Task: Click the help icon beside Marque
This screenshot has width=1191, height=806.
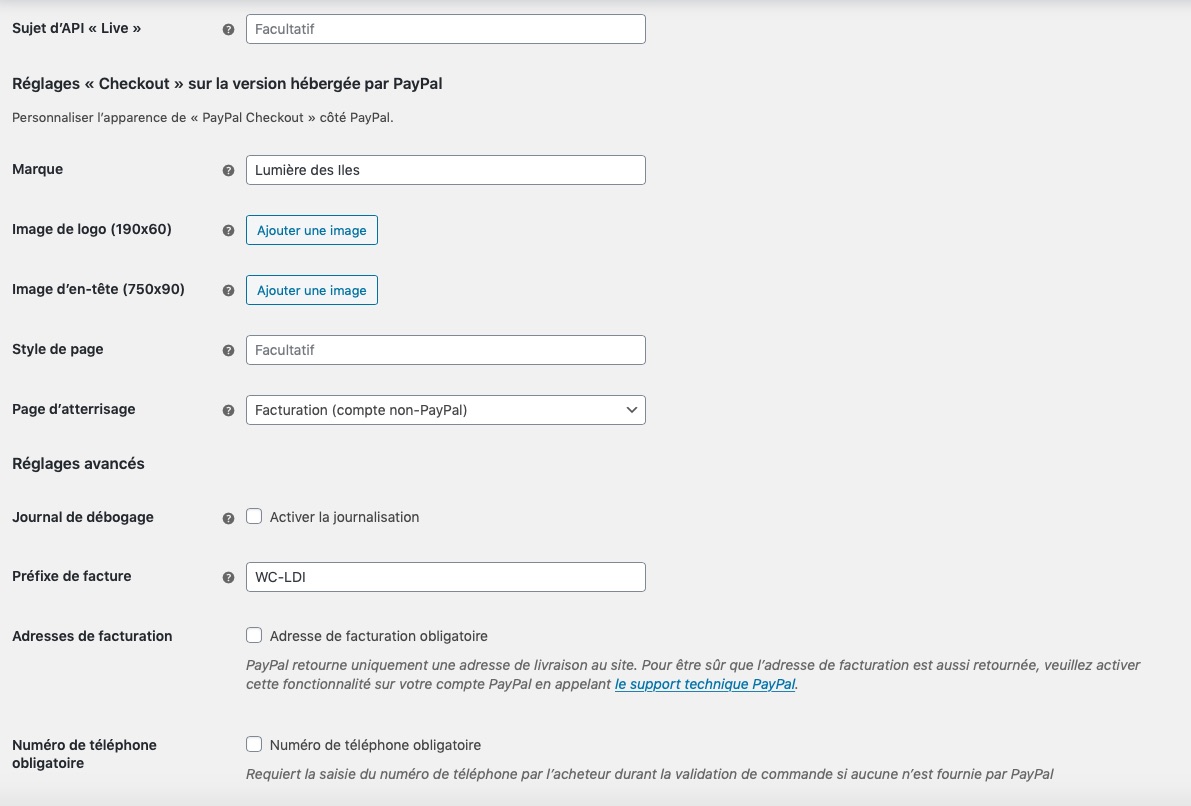Action: click(x=228, y=170)
